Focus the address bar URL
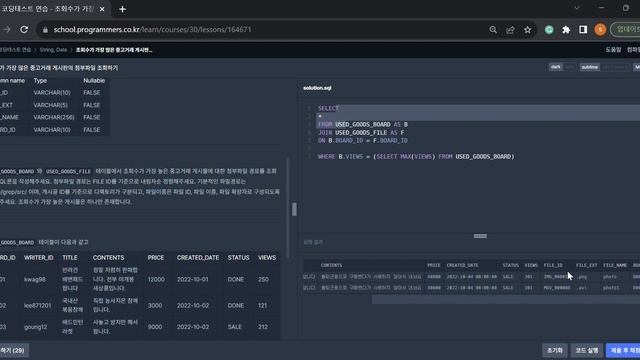Screen dimensions: 640x360 pos(153,29)
